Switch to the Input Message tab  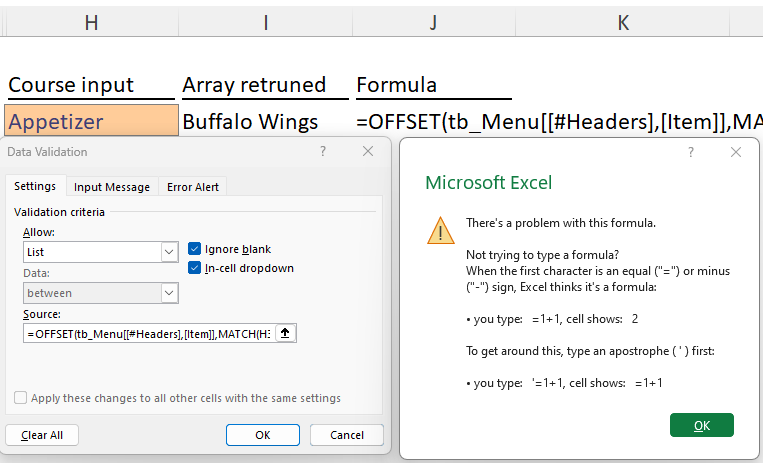112,187
